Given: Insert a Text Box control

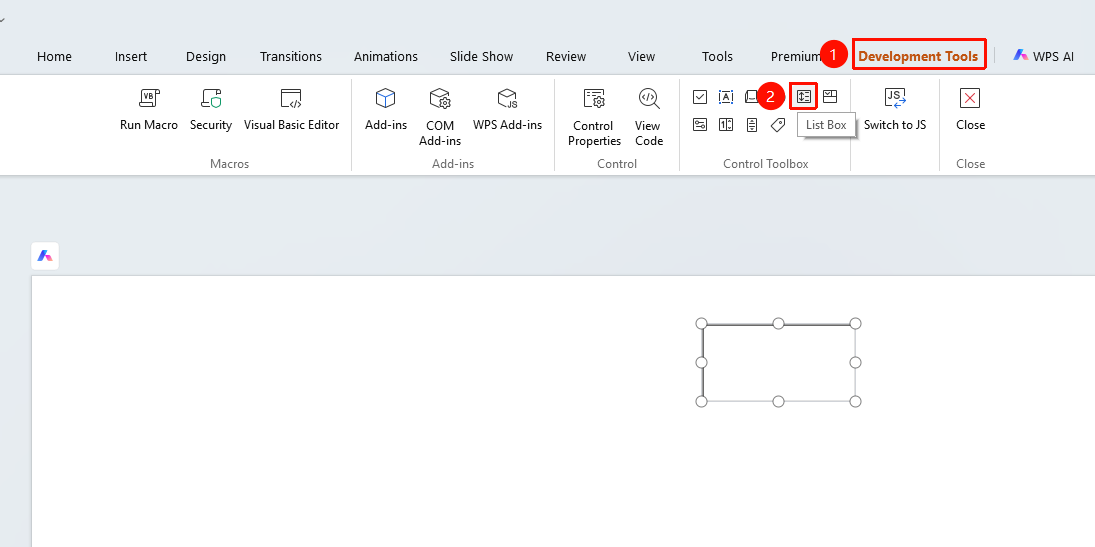Looking at the screenshot, I should click(x=726, y=97).
